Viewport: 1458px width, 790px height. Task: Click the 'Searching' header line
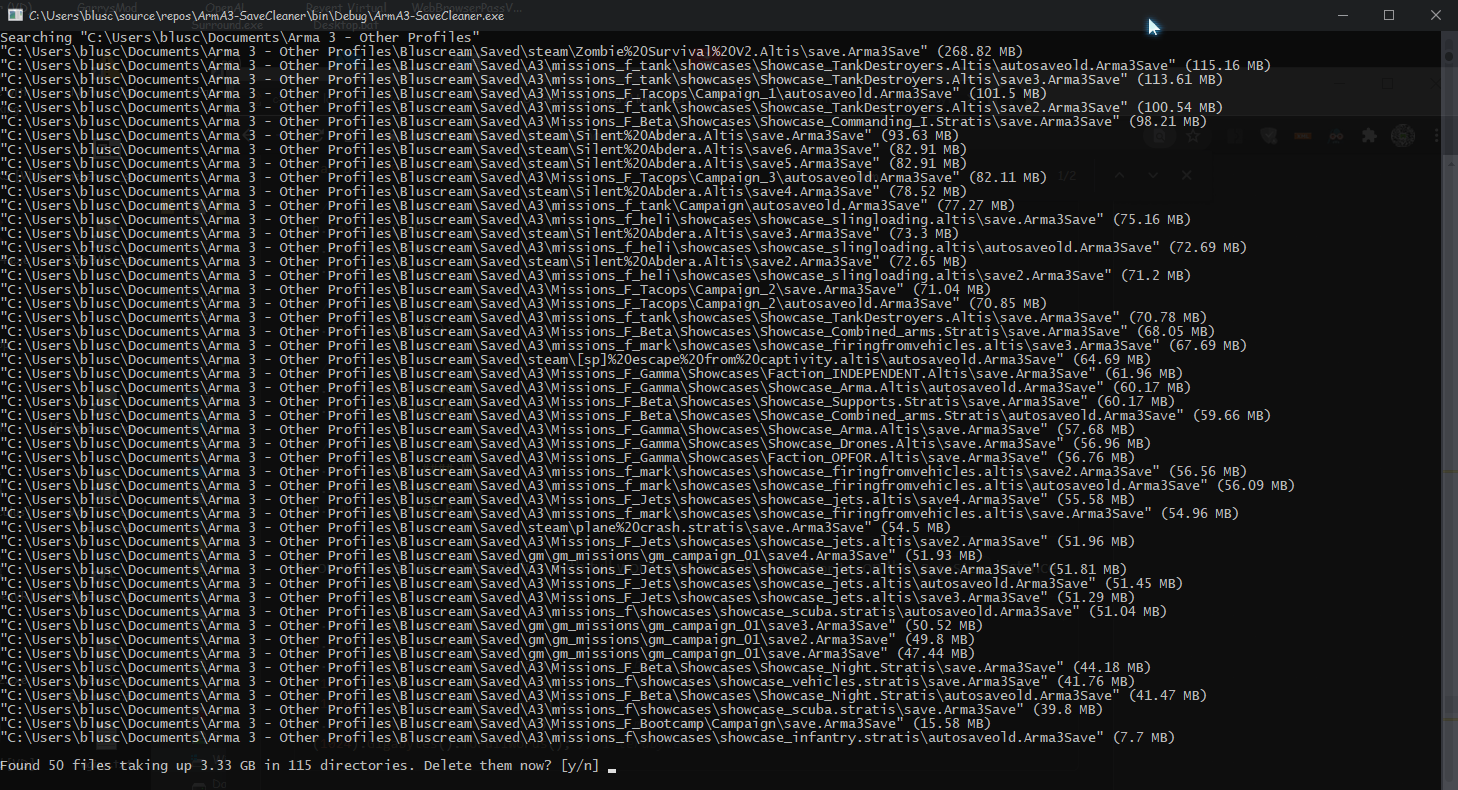pyautogui.click(x=240, y=37)
